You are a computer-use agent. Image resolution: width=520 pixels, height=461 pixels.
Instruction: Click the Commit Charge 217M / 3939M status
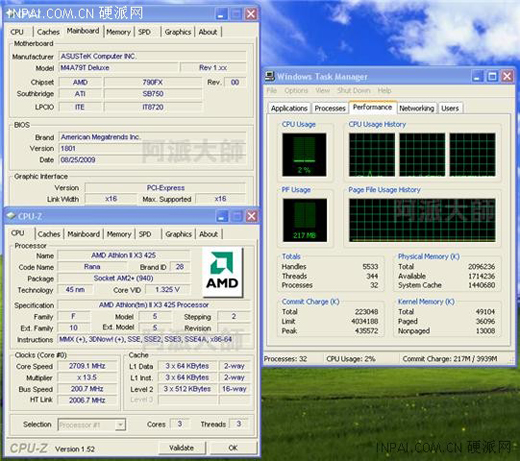coord(450,359)
